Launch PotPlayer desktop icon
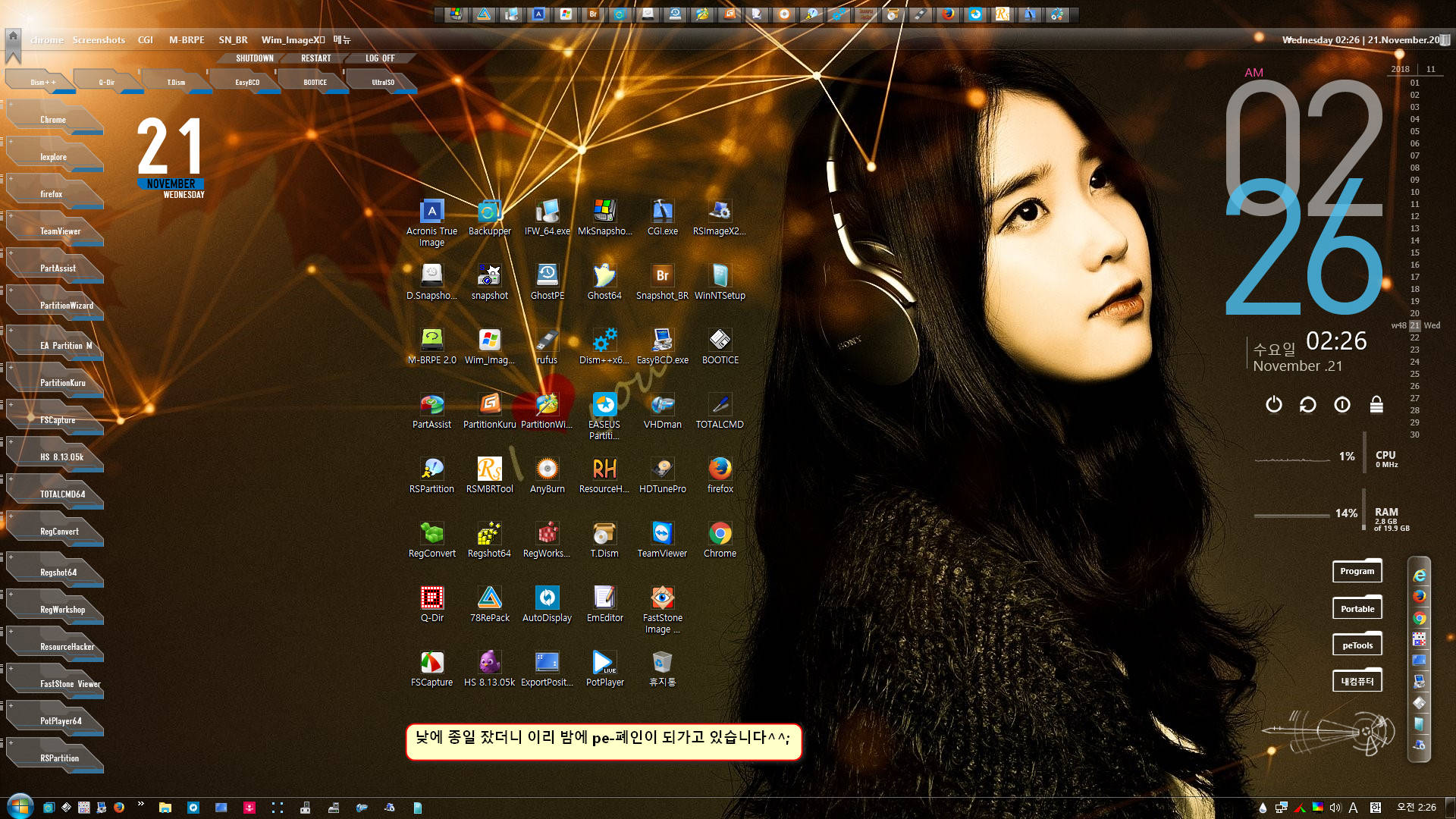 click(x=604, y=669)
